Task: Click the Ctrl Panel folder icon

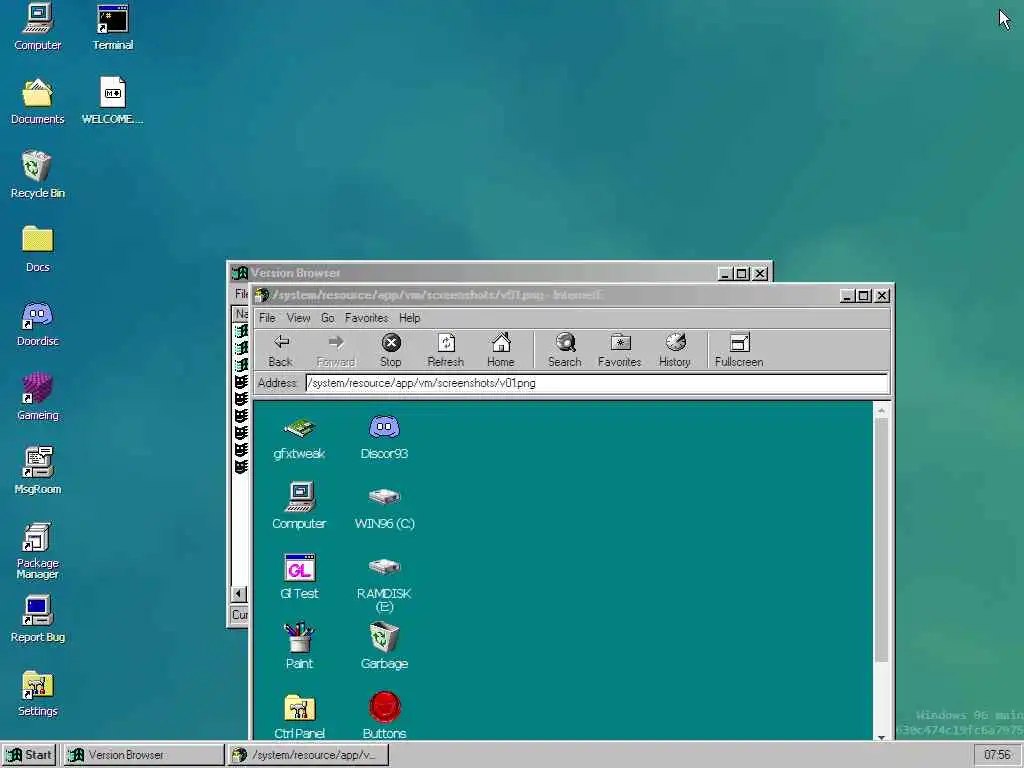Action: 299,716
